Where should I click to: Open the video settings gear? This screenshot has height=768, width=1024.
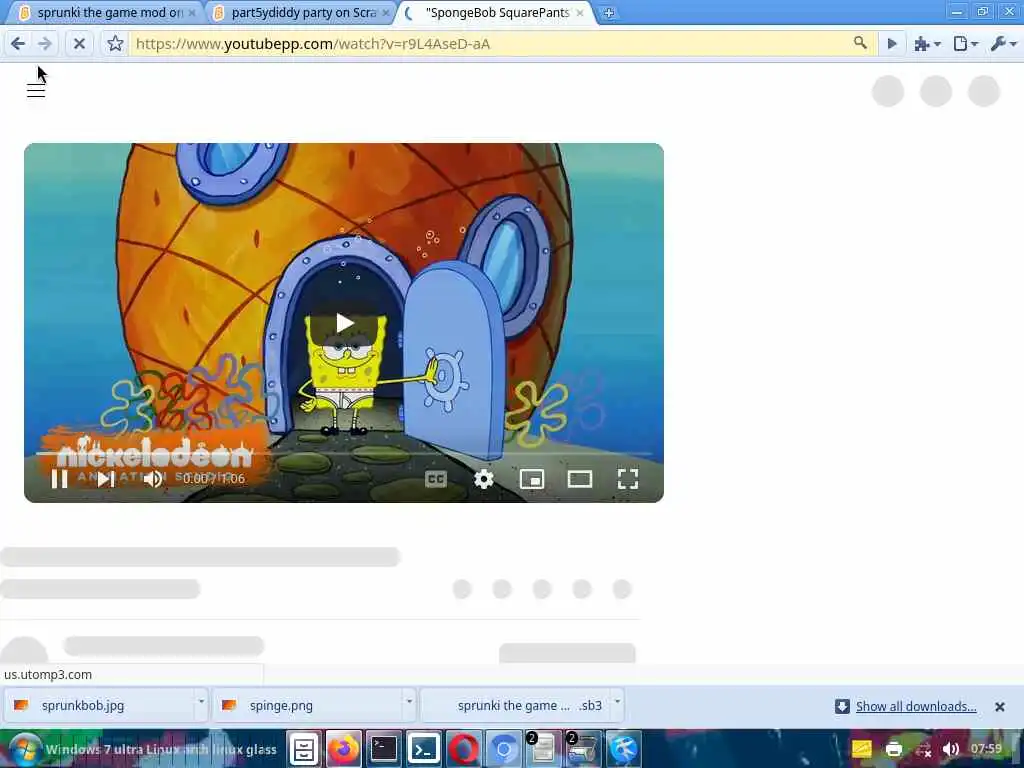coord(484,479)
